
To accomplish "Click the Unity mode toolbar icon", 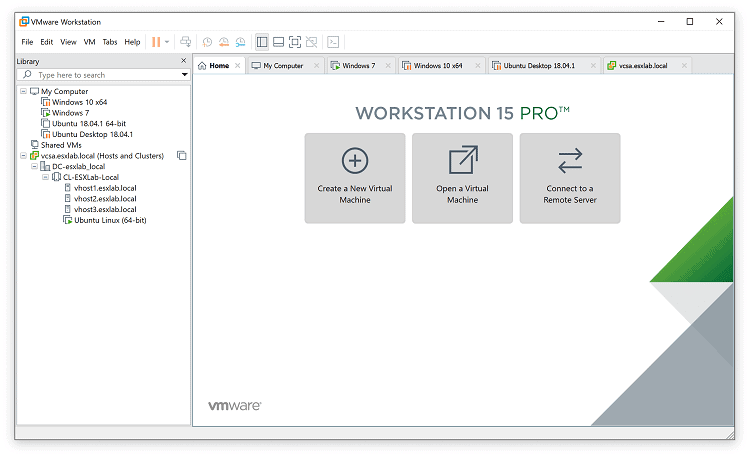I will tap(311, 42).
